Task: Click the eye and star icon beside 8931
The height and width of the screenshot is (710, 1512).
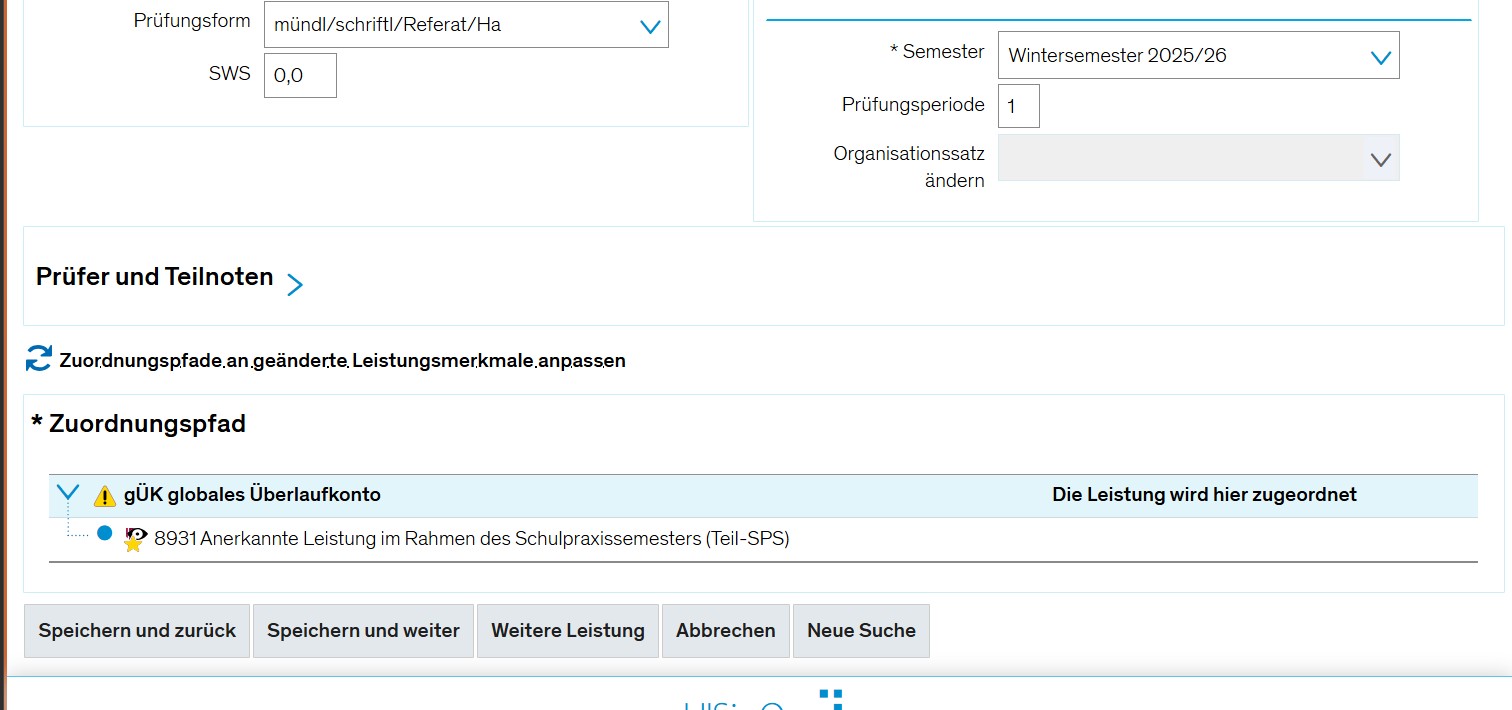Action: 135,539
